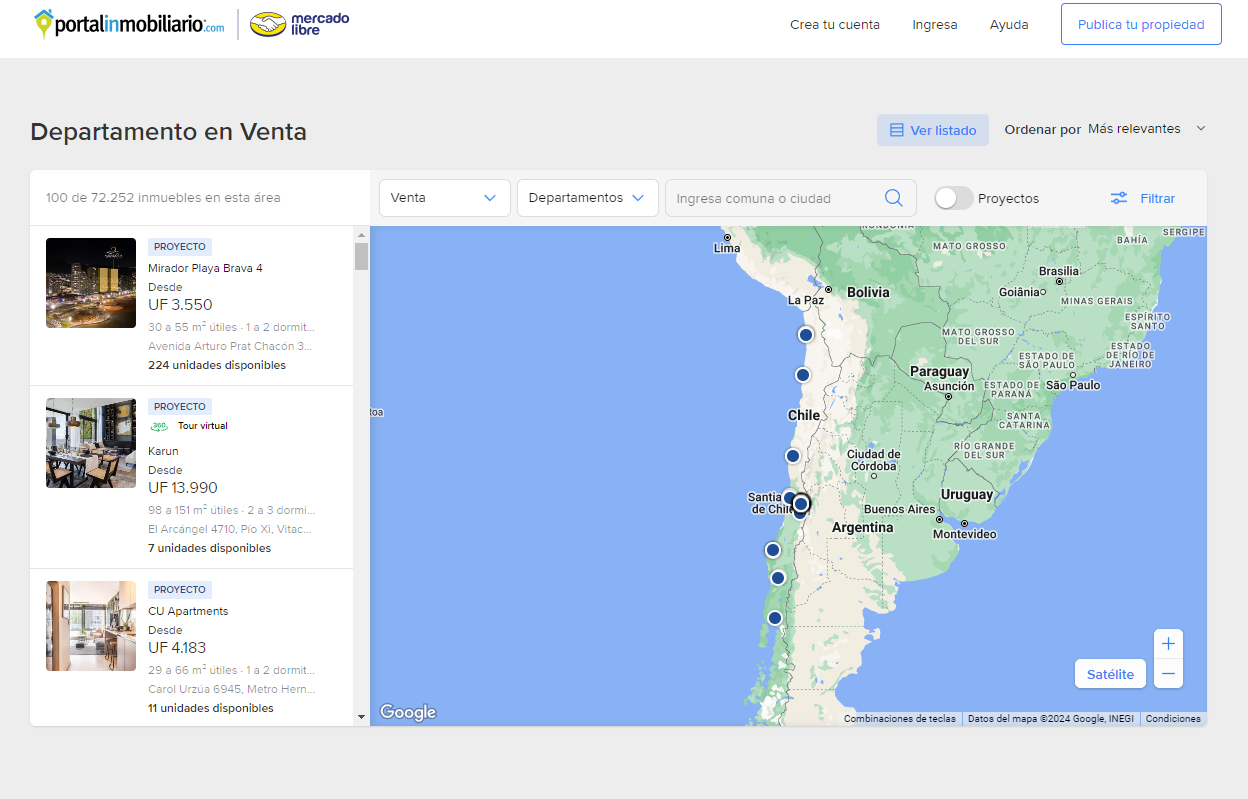Viewport: 1248px width, 799px height.
Task: Switch map to Satélite view
Action: tap(1110, 674)
